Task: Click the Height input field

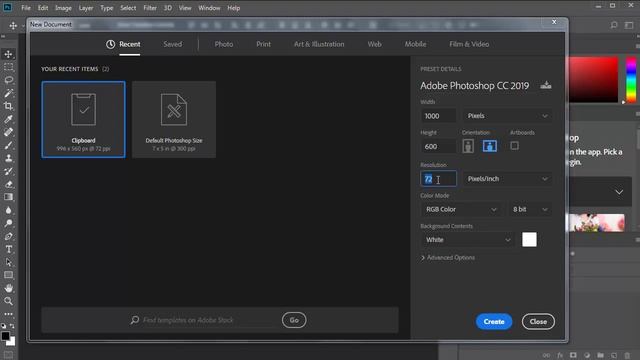Action: [x=438, y=146]
